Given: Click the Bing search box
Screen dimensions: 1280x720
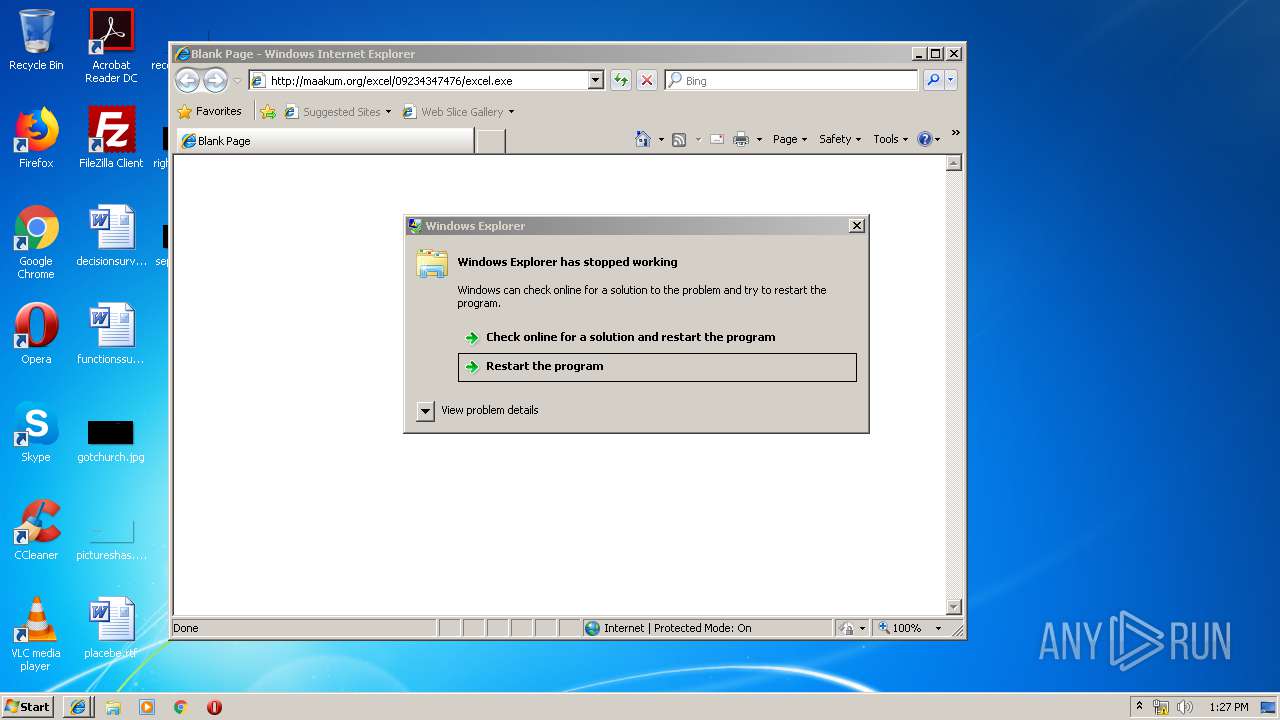Looking at the screenshot, I should [793, 80].
